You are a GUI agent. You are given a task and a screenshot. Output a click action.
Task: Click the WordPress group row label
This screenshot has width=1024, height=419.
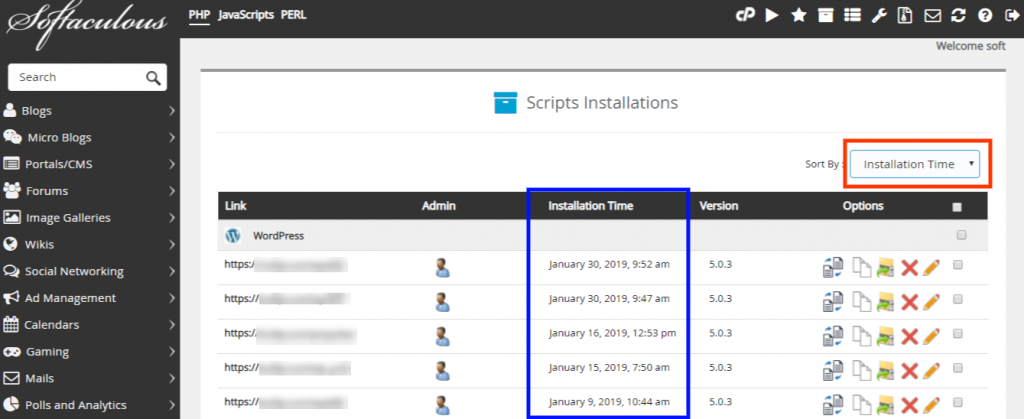click(278, 236)
